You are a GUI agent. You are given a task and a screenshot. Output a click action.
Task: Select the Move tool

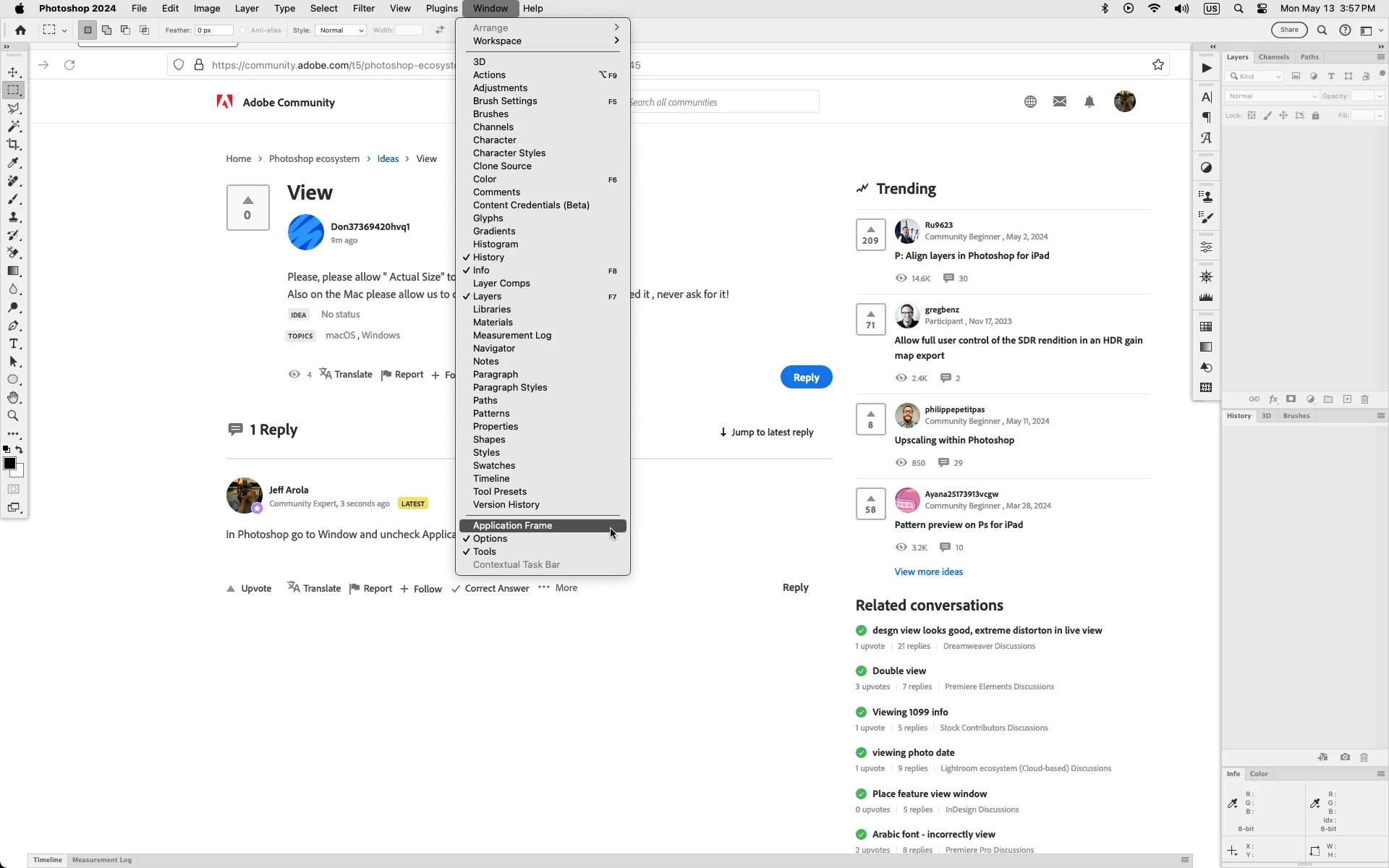click(13, 72)
